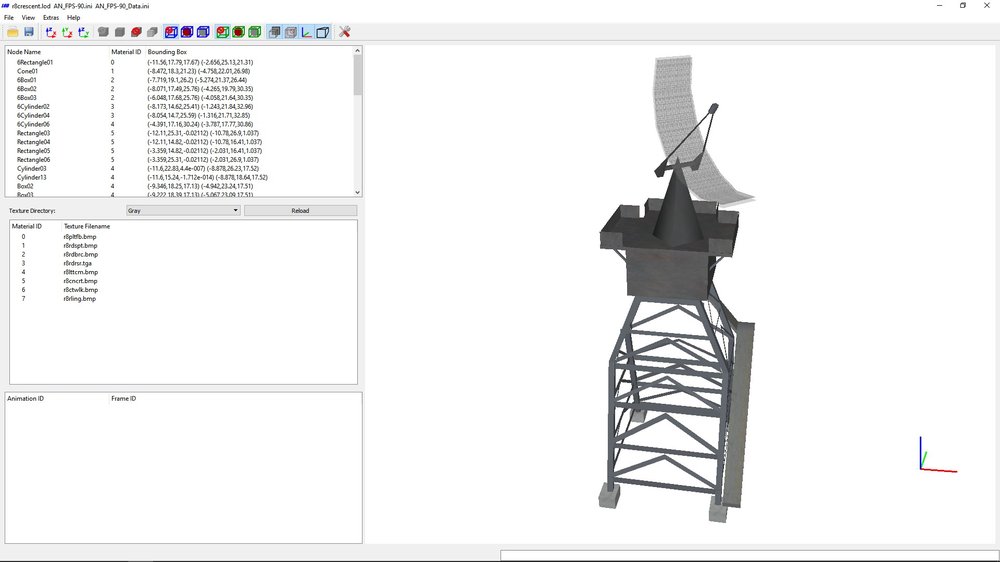Click the Reload button

coord(300,211)
